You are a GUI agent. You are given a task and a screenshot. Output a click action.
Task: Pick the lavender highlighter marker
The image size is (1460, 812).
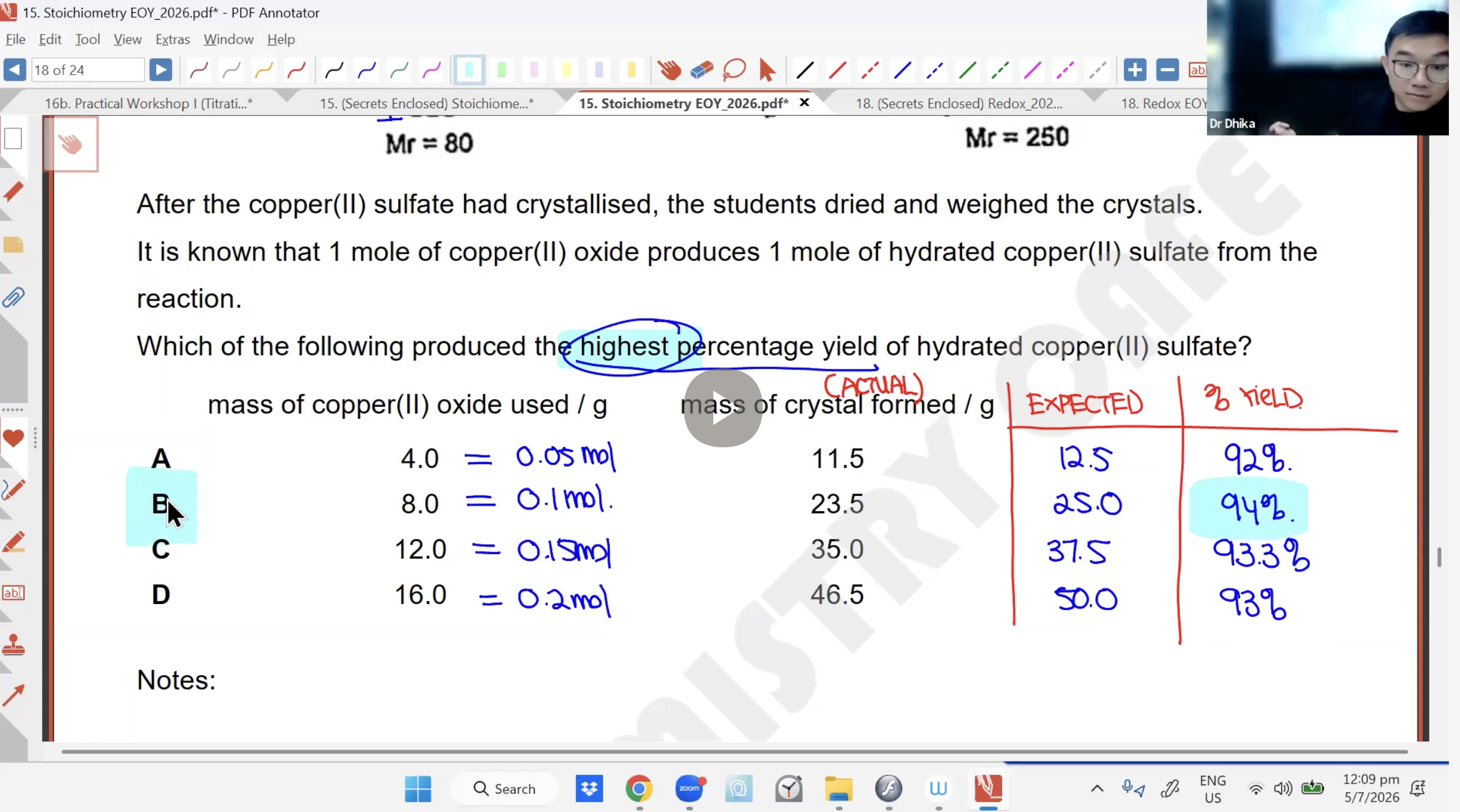(x=599, y=70)
